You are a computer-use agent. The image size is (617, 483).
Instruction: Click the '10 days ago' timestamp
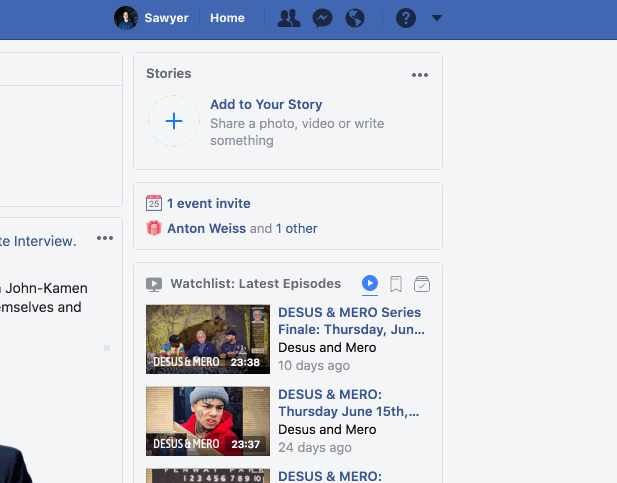pyautogui.click(x=314, y=365)
